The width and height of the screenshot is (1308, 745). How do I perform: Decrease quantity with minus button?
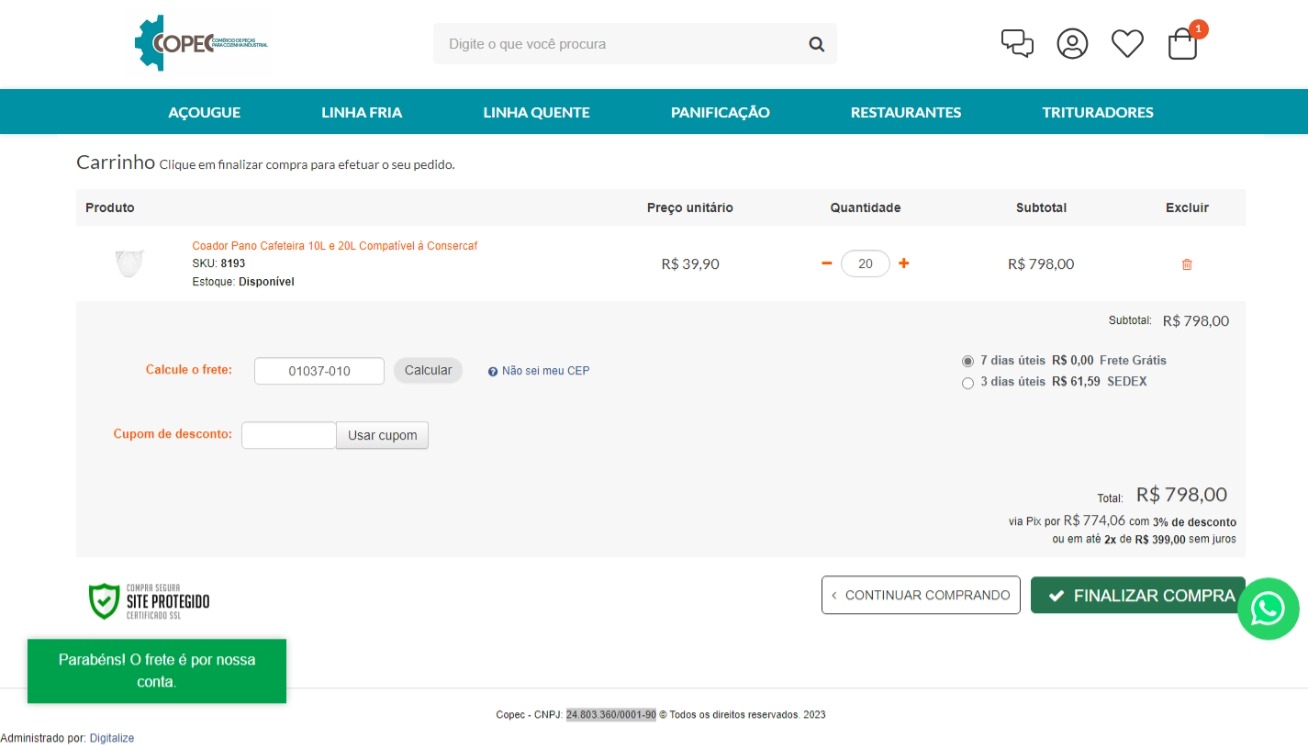[x=826, y=263]
